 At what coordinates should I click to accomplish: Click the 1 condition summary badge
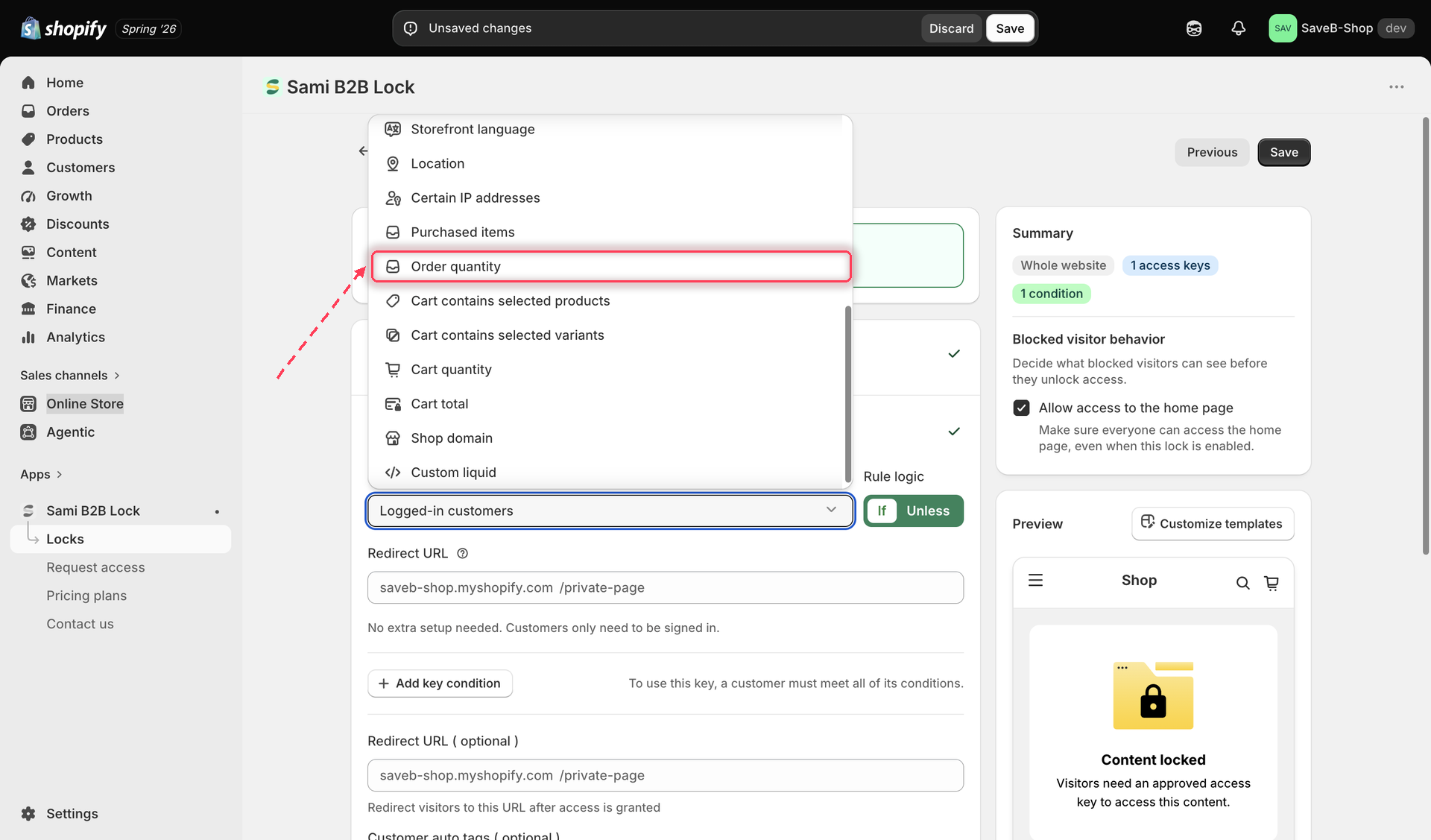pos(1051,294)
